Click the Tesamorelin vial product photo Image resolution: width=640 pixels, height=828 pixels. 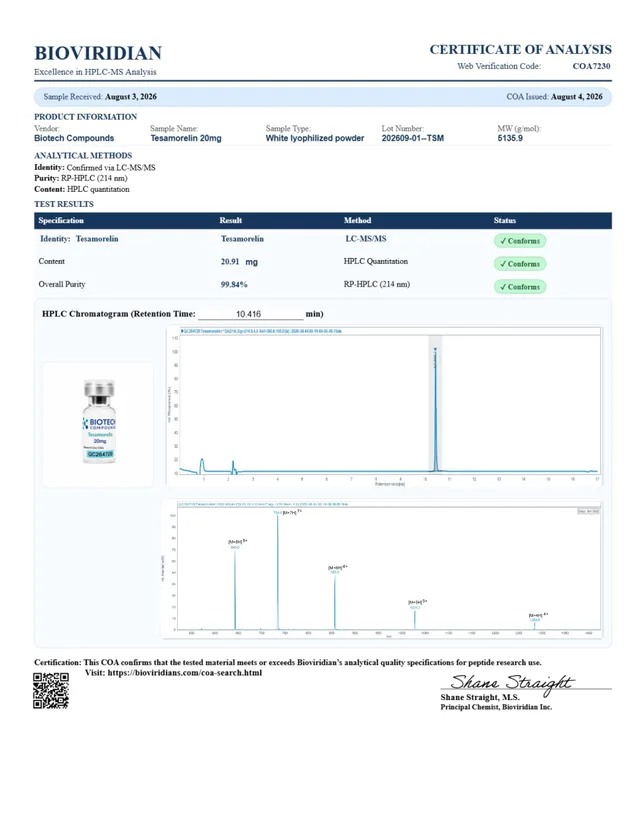pos(99,422)
